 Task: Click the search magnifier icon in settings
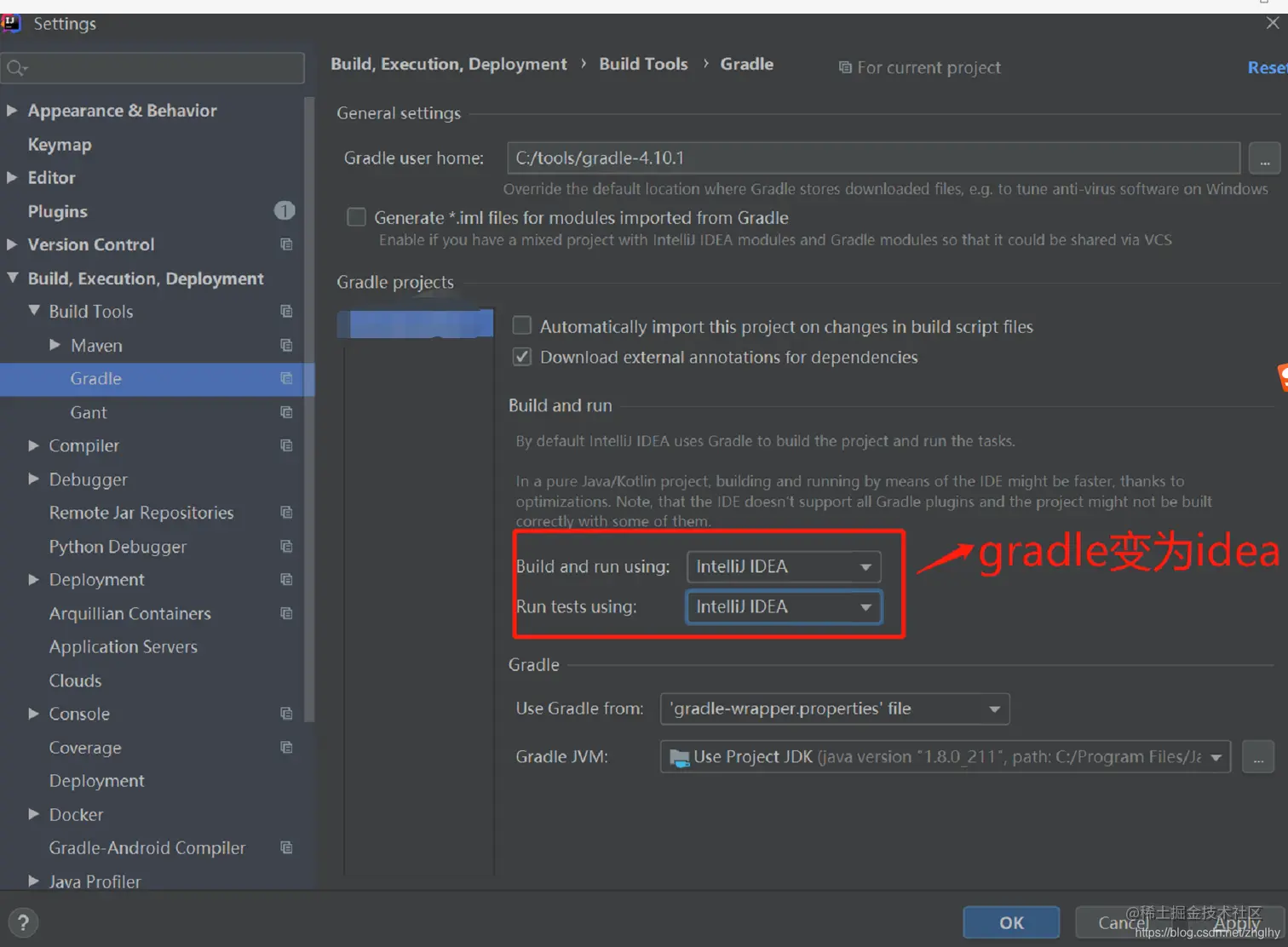coord(17,68)
